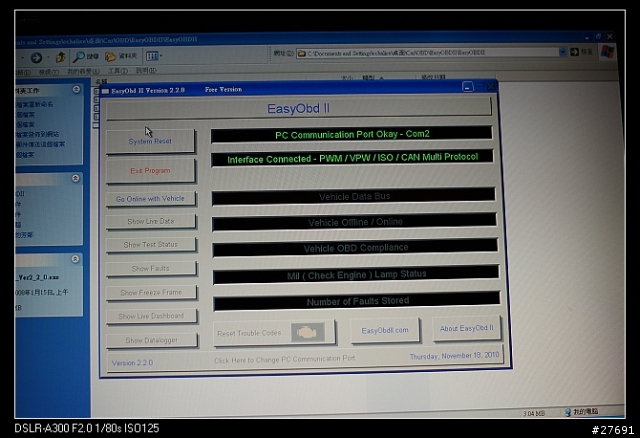640x438 pixels.
Task: Click the Show Live Data button
Action: (151, 222)
